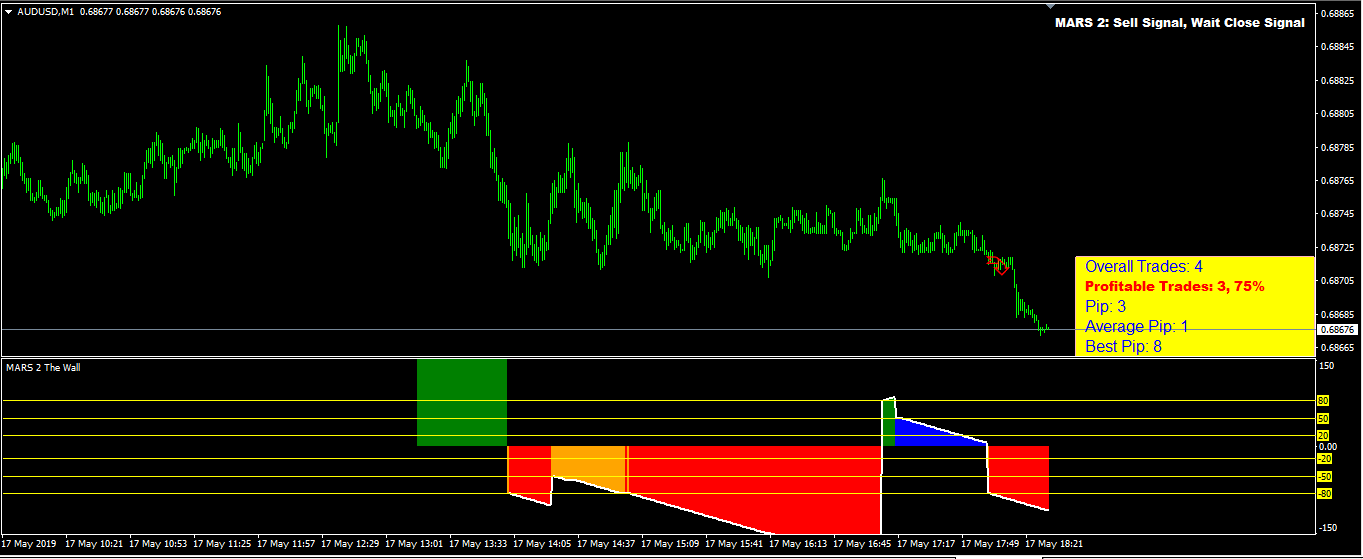
Task: Click the small arrow beside AUDUSD,M1
Action: pyautogui.click(x=8, y=12)
